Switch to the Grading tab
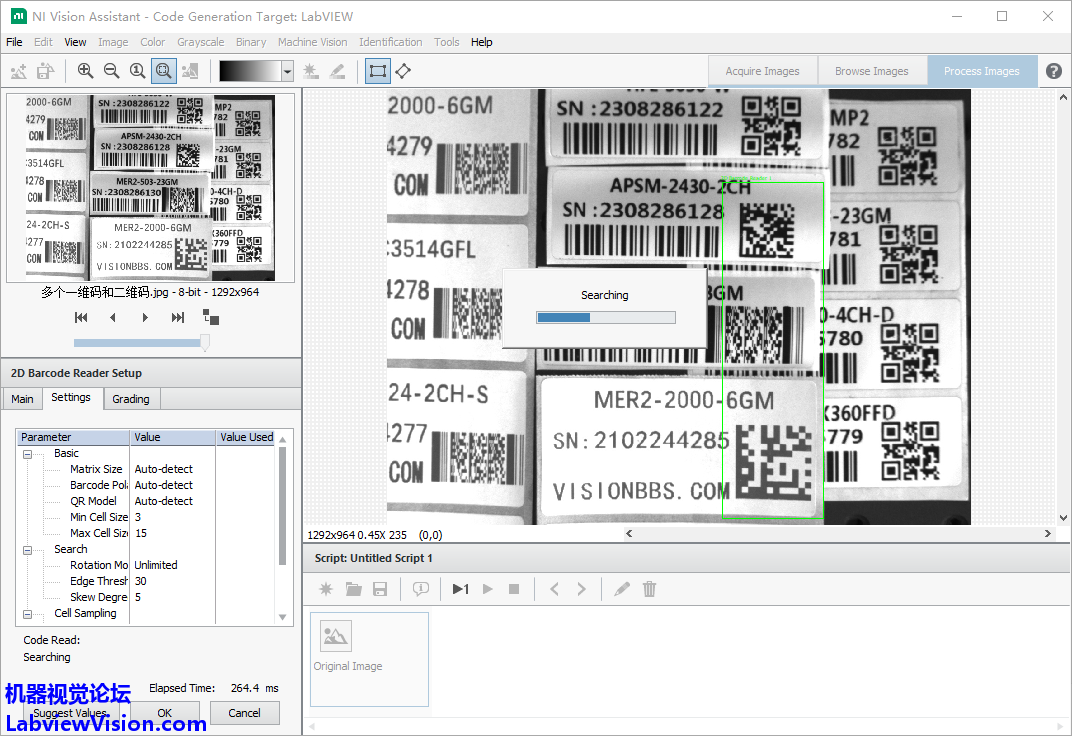The height and width of the screenshot is (736, 1072). coord(131,399)
